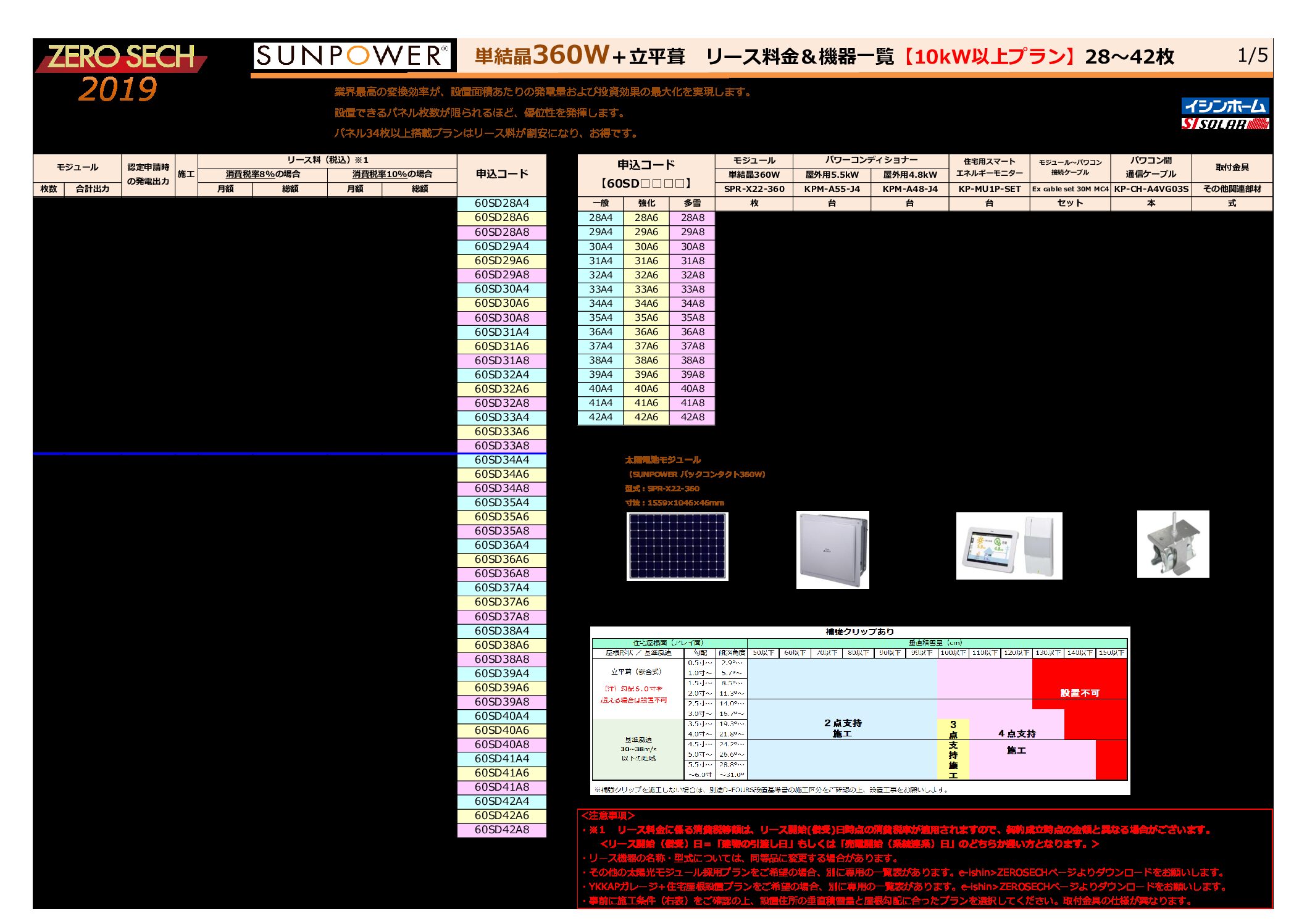
Task: Click the KP-CH-A4VG03S model cell
Action: pyautogui.click(x=1151, y=189)
